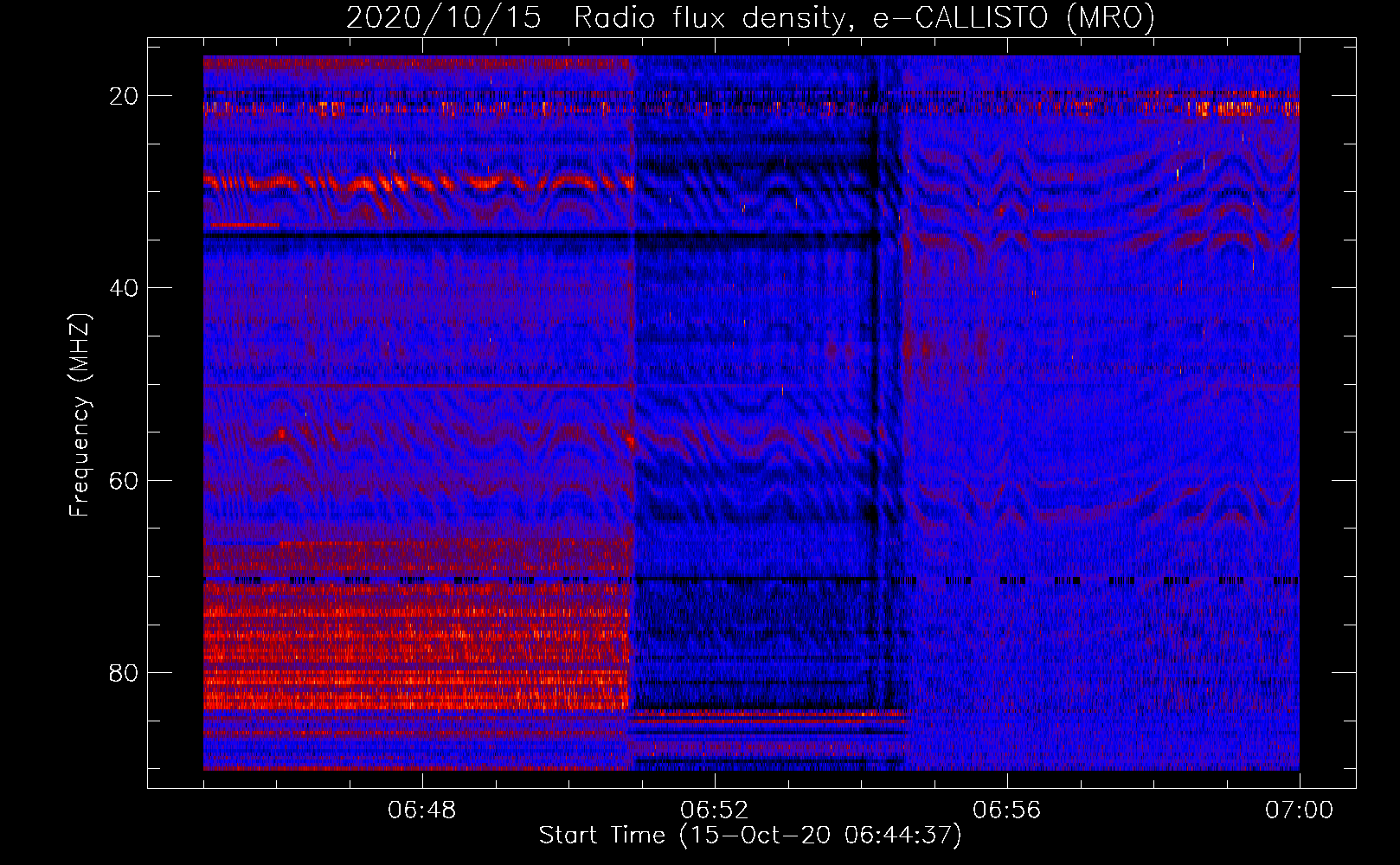Click the 40 MHz frequency tick label

[125, 288]
